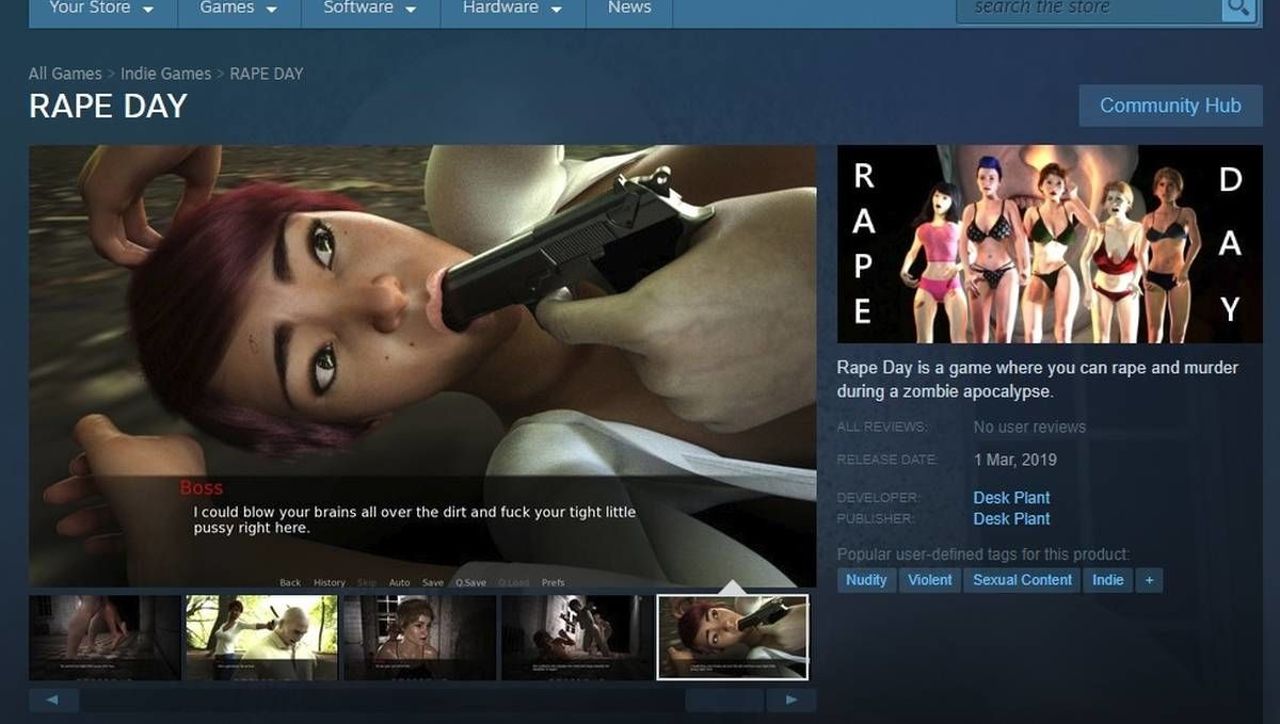This screenshot has height=724, width=1280.
Task: Click the search magnifier icon
Action: point(1238,9)
